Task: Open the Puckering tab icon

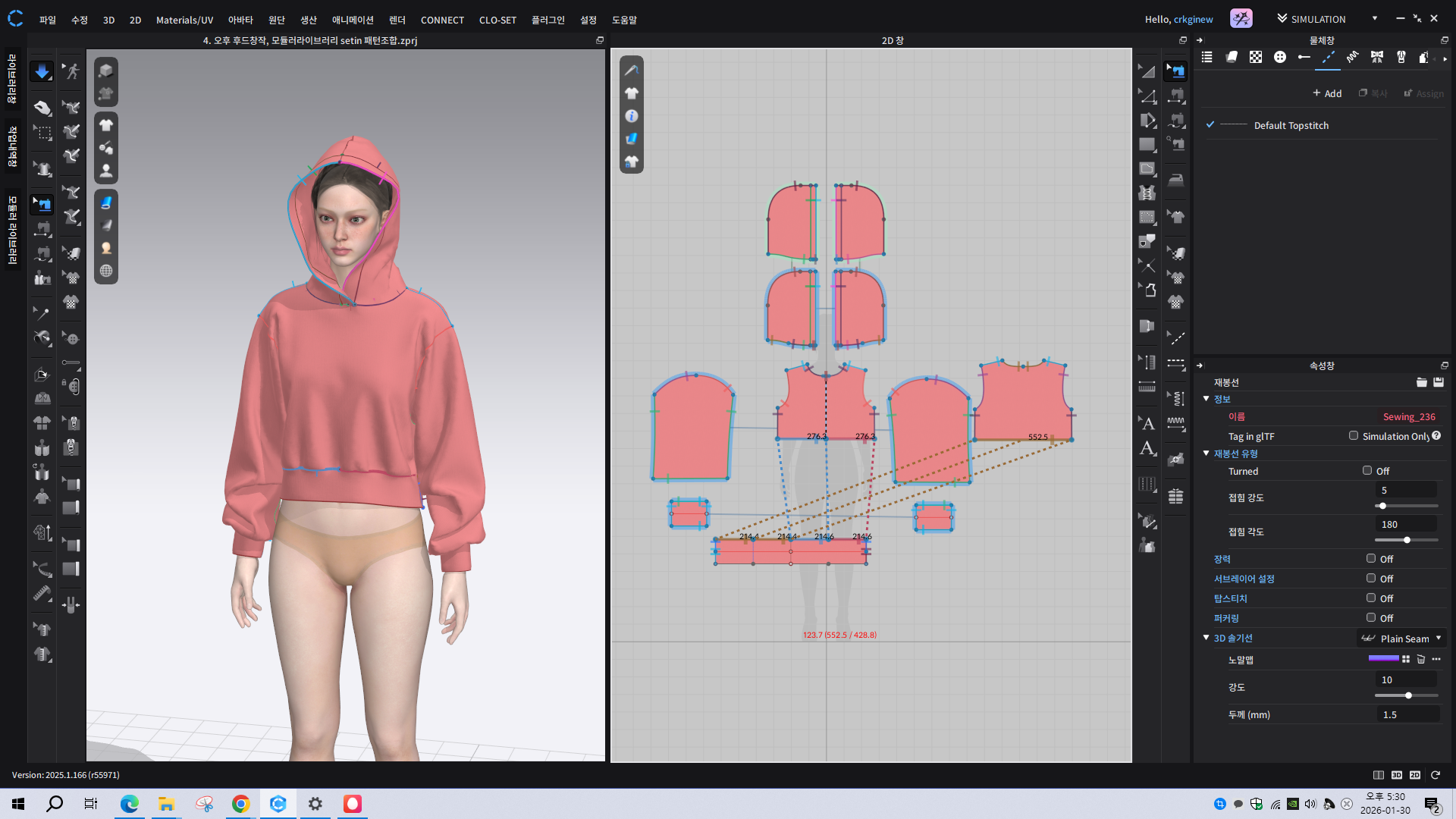Action: click(1353, 57)
